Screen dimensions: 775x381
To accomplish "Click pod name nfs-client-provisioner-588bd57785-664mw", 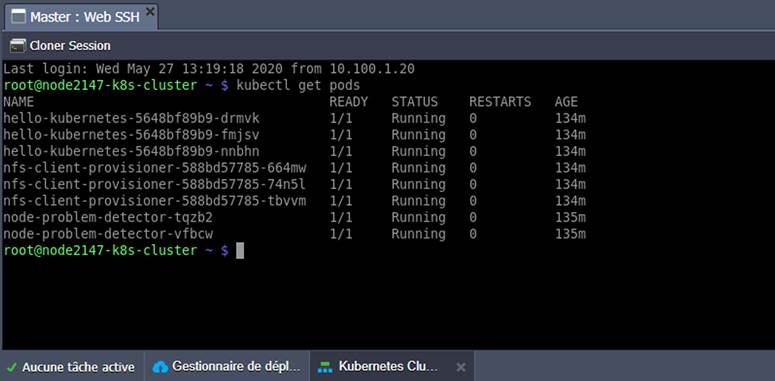I will tap(155, 168).
